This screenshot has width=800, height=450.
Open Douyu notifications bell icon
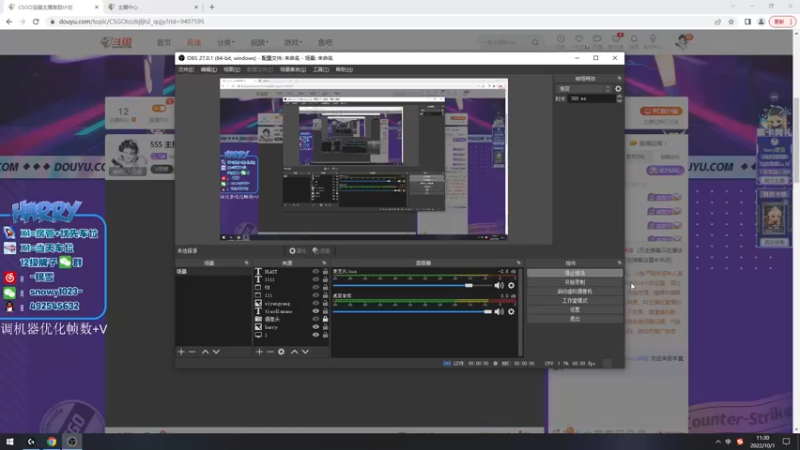point(634,39)
